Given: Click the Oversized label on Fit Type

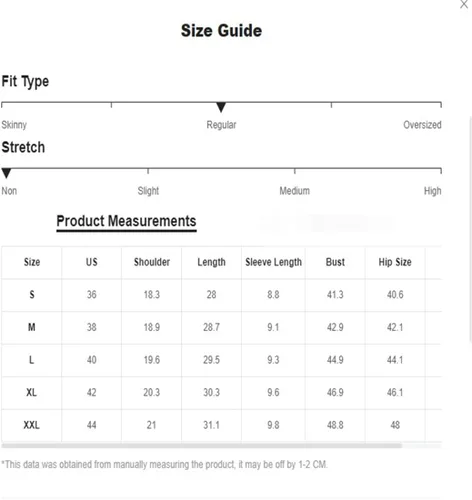Looking at the screenshot, I should coord(422,125).
